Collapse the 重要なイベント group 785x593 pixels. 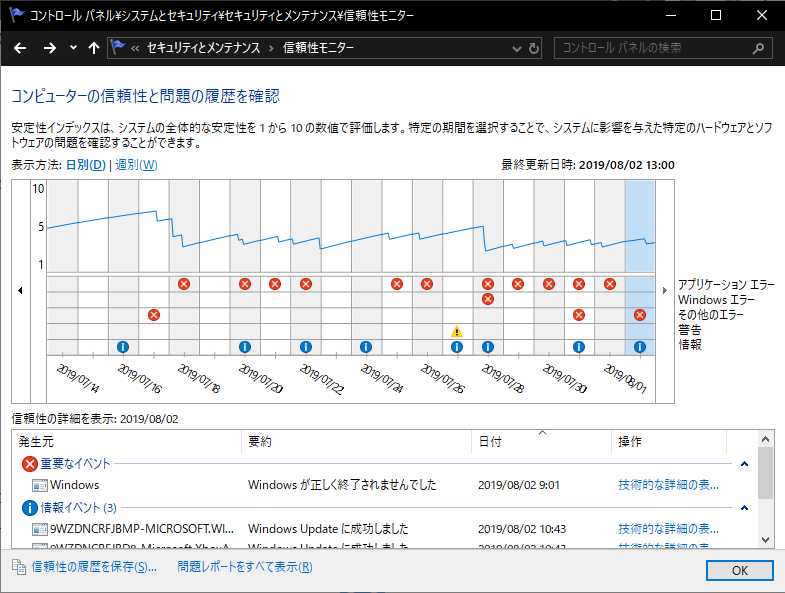point(744,464)
